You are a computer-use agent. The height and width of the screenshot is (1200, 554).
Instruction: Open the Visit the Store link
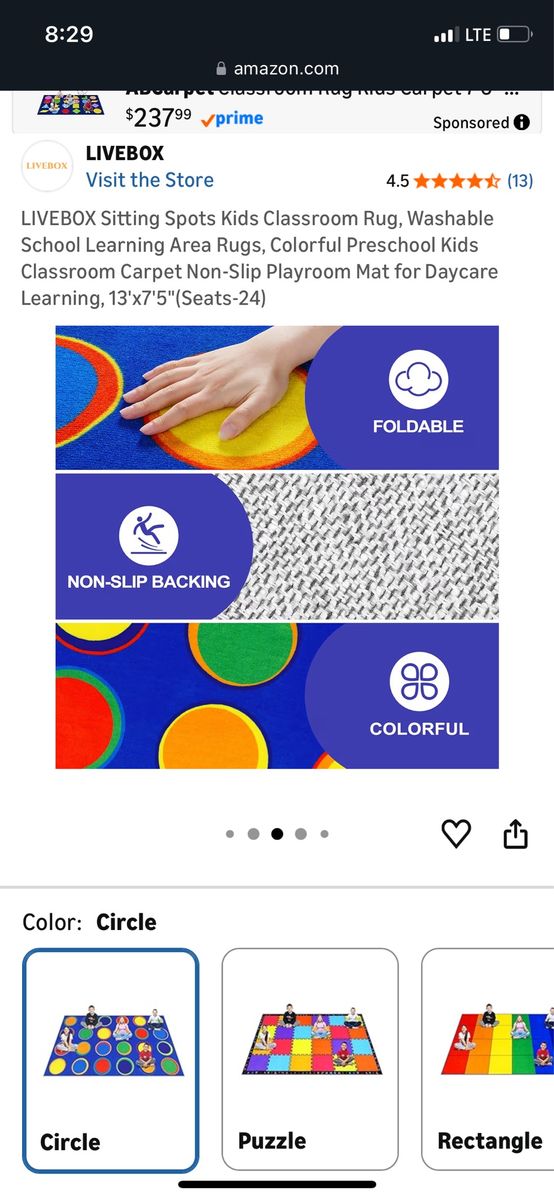[x=150, y=180]
